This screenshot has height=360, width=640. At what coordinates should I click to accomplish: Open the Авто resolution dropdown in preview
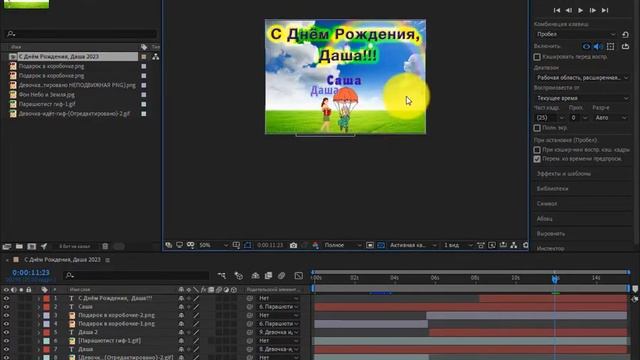(x=611, y=118)
